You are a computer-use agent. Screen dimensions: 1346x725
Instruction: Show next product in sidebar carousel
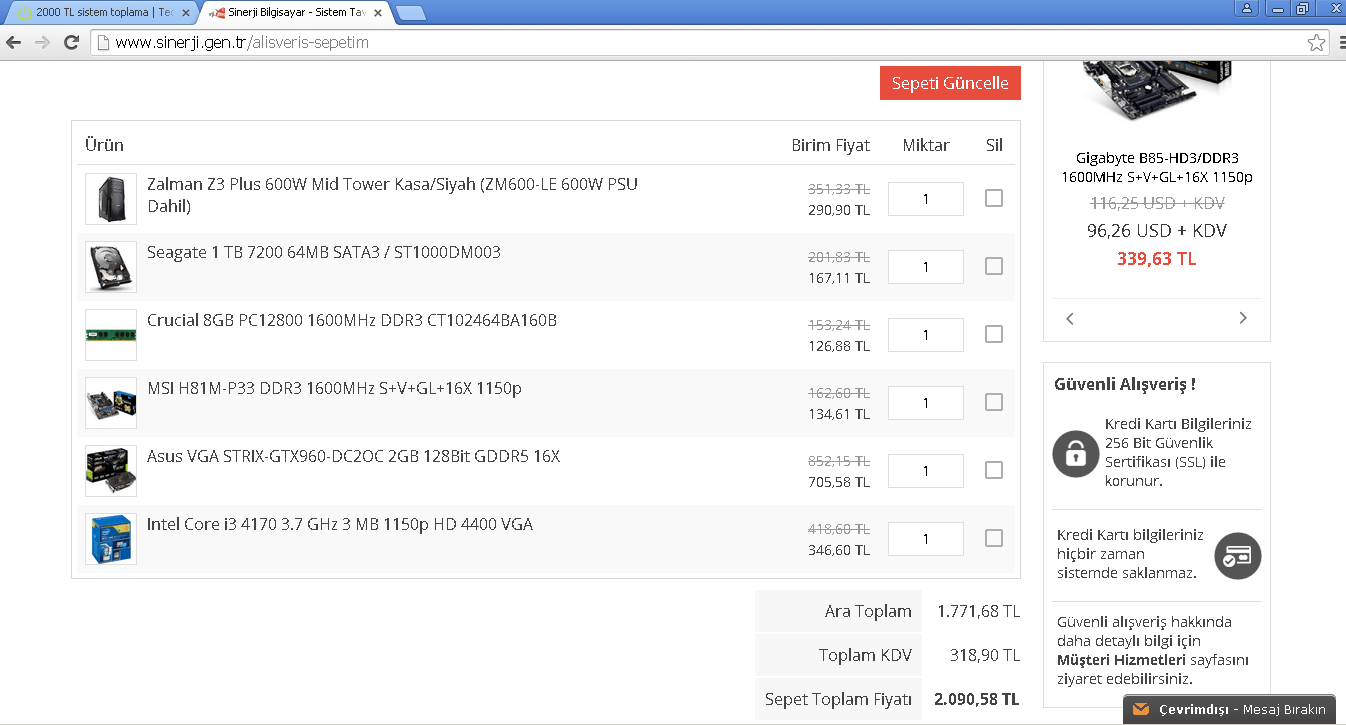pyautogui.click(x=1243, y=318)
